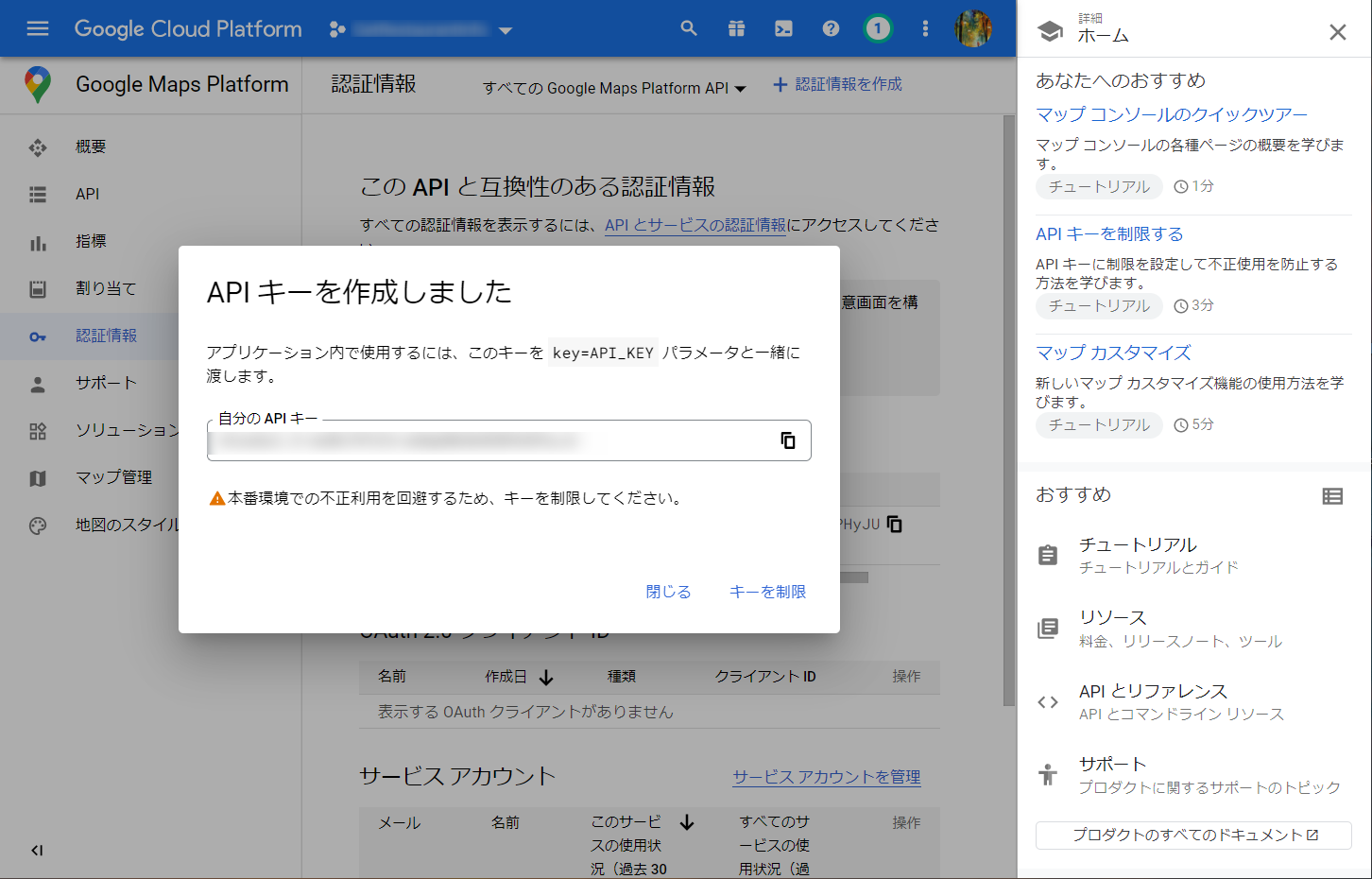The height and width of the screenshot is (879, 1372).
Task: Click チュートリアル chip under クイックツアー
Action: pos(1099,186)
